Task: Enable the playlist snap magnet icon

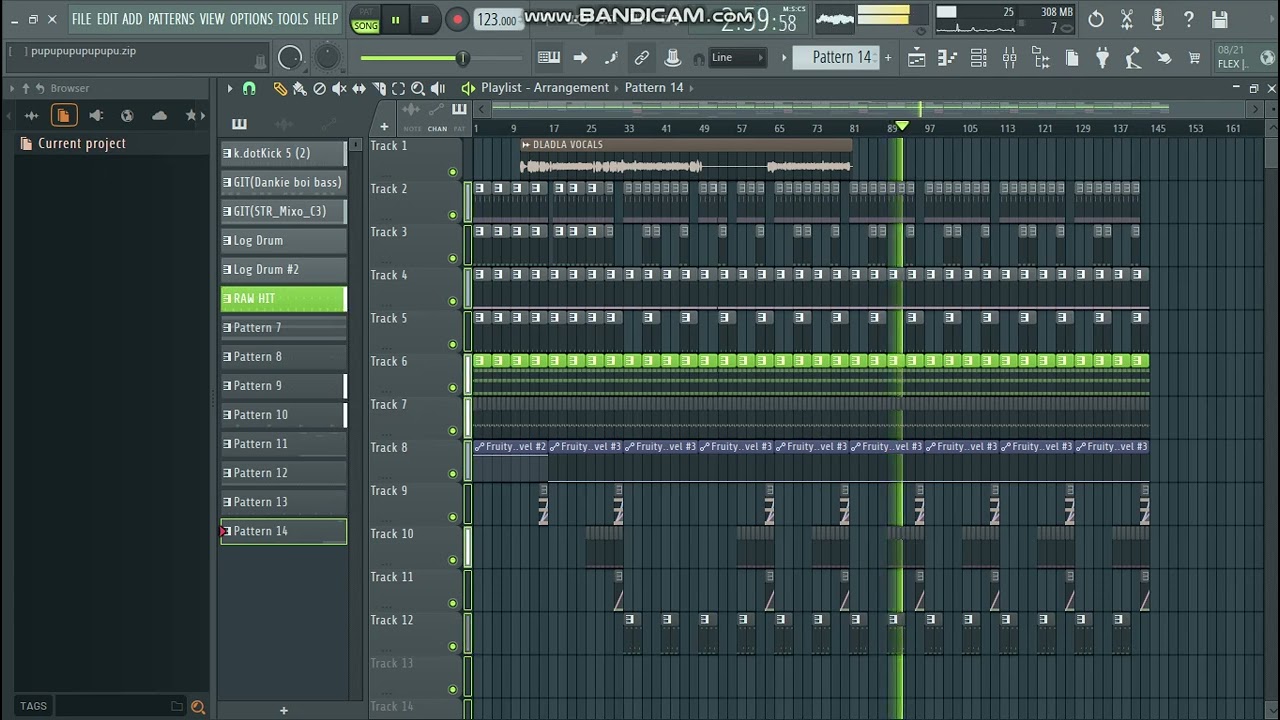Action: click(x=249, y=88)
